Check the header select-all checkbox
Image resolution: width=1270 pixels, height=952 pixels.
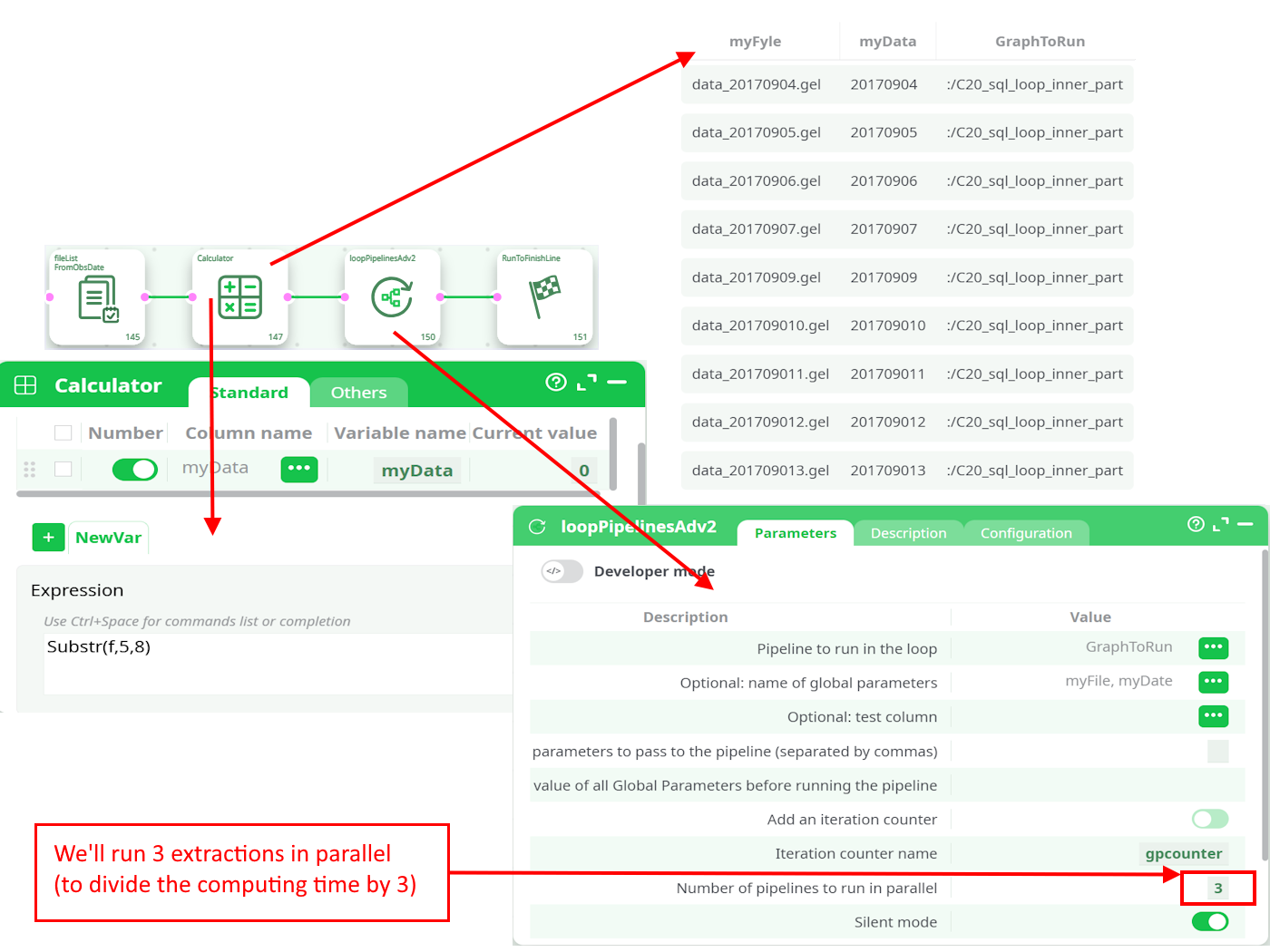pyautogui.click(x=63, y=433)
